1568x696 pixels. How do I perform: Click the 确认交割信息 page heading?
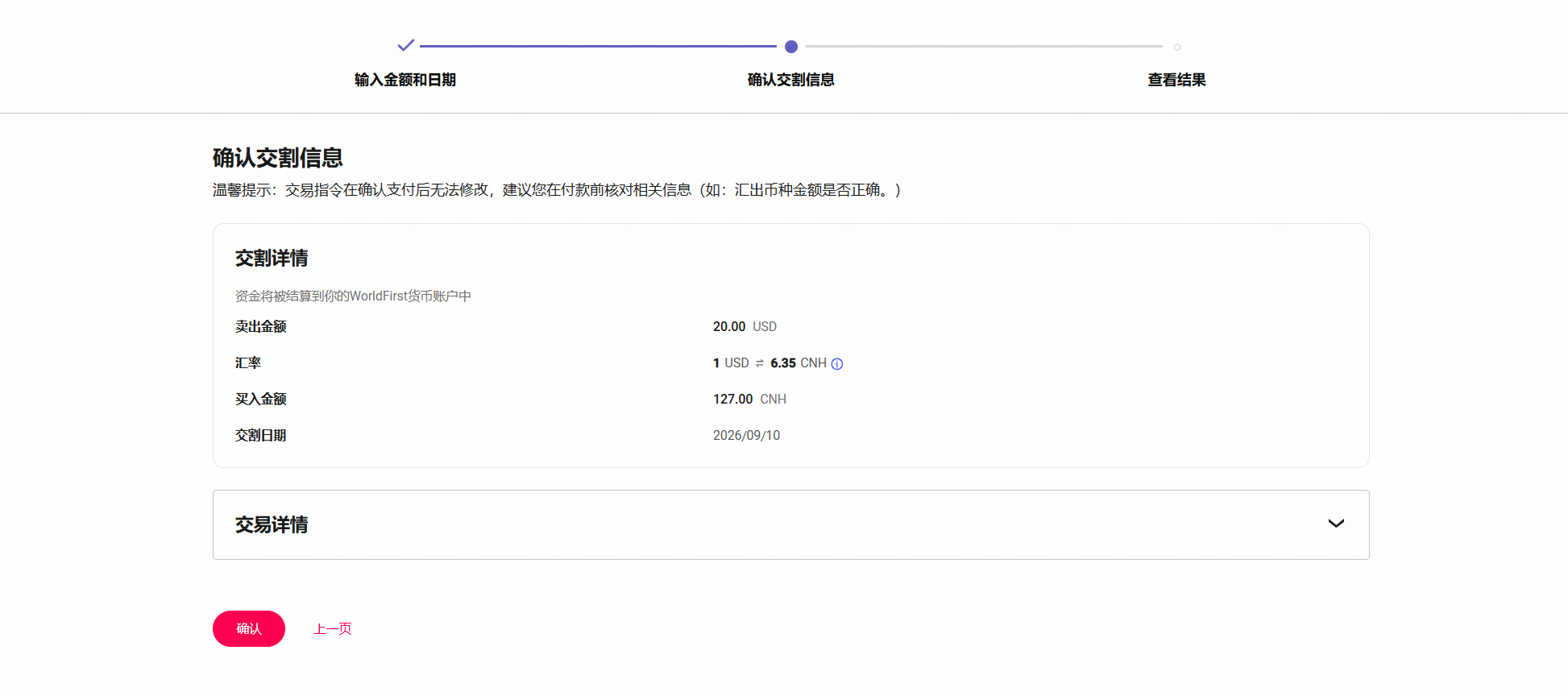click(278, 158)
